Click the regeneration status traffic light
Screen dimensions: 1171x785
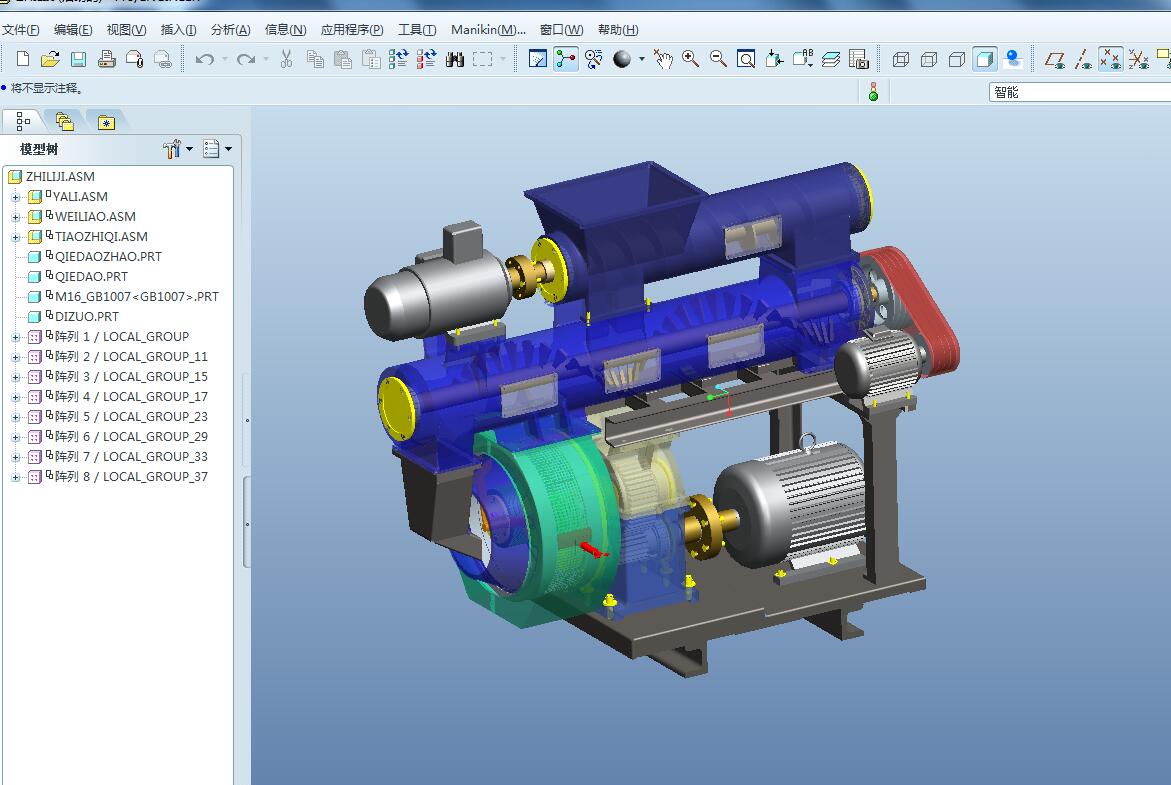[873, 92]
